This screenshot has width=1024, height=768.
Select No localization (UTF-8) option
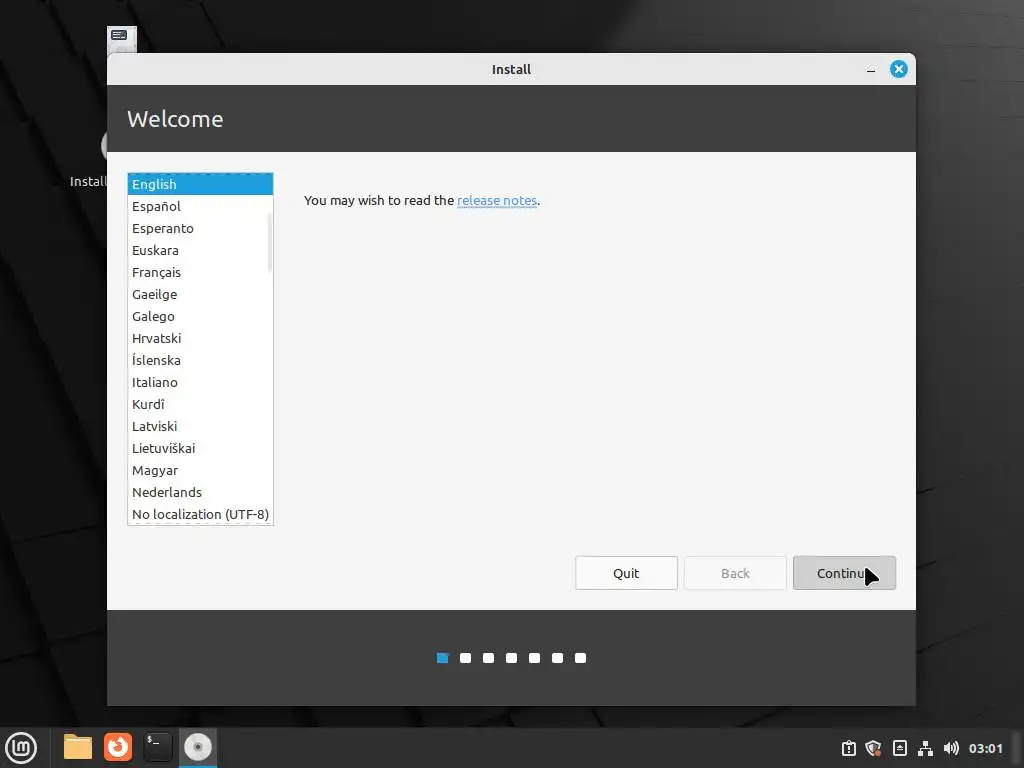[x=200, y=515]
